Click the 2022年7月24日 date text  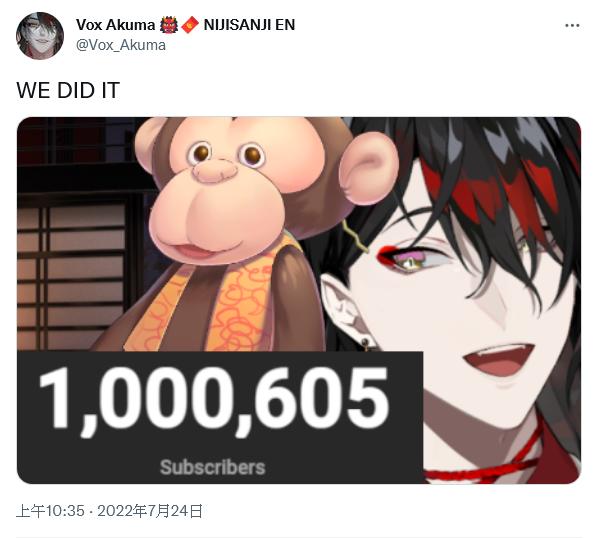click(150, 511)
